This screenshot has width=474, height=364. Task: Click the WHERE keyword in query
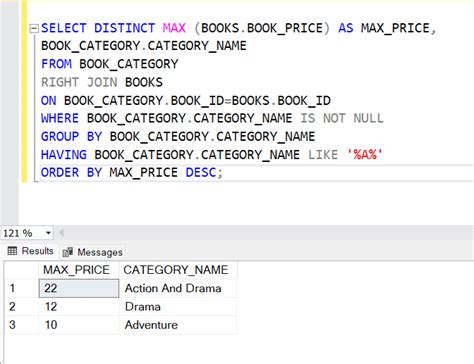[60, 118]
